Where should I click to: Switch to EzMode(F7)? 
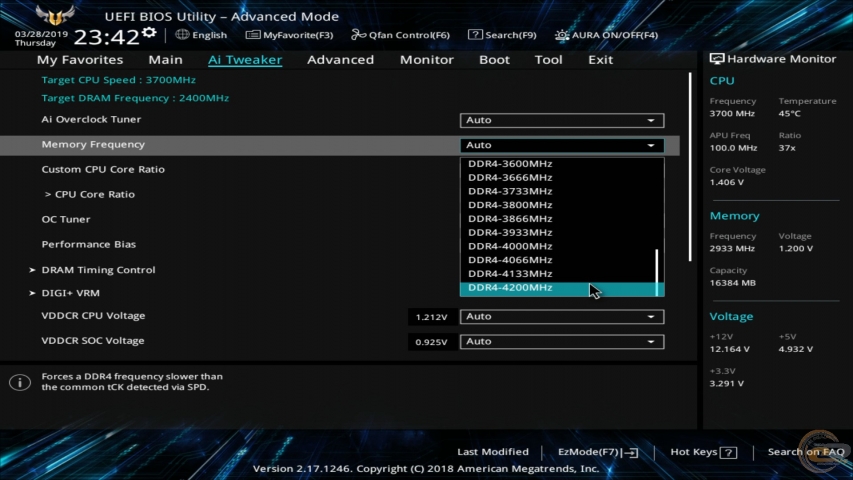597,452
